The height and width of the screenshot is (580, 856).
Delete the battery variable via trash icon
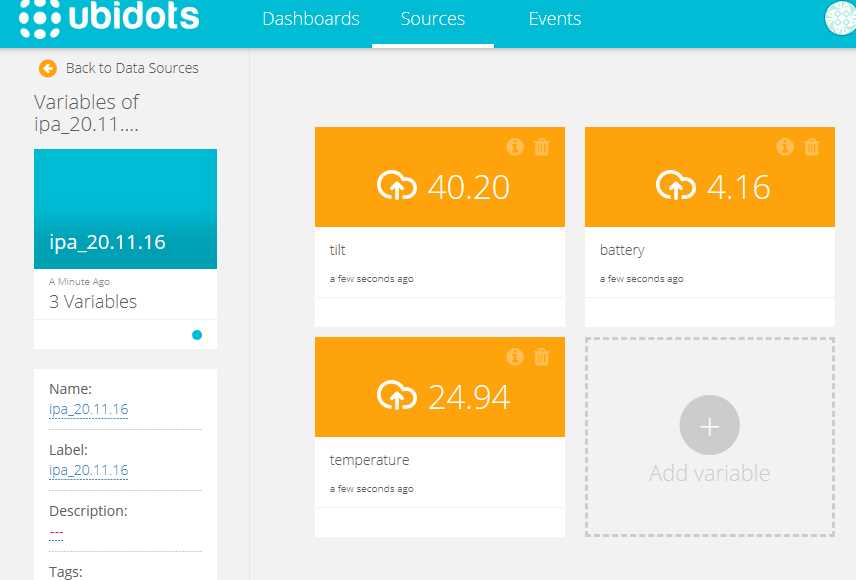point(812,147)
